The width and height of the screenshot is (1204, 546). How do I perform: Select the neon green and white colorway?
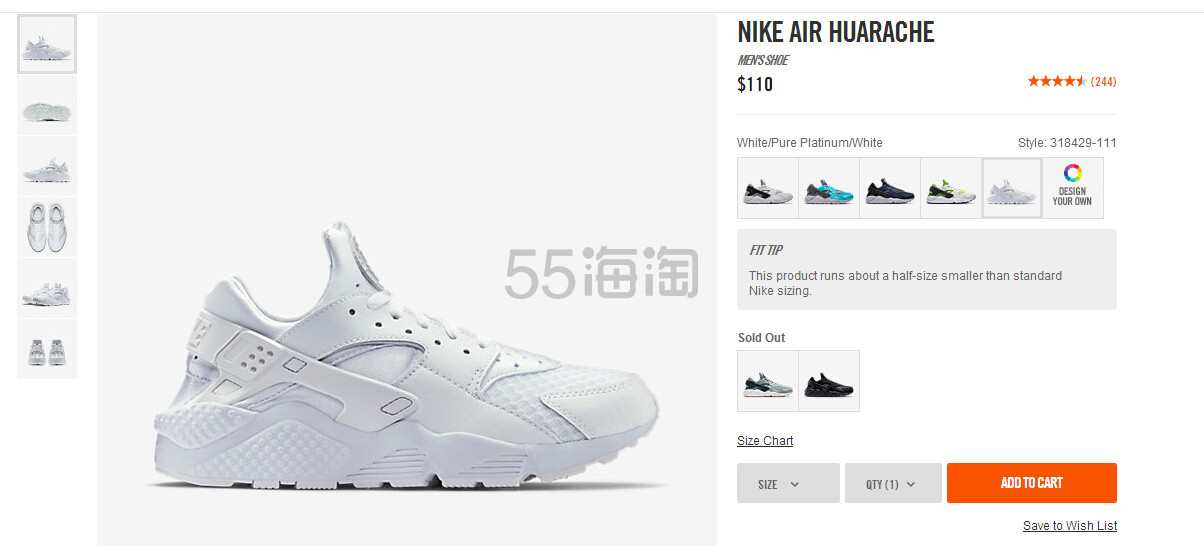pyautogui.click(x=951, y=188)
